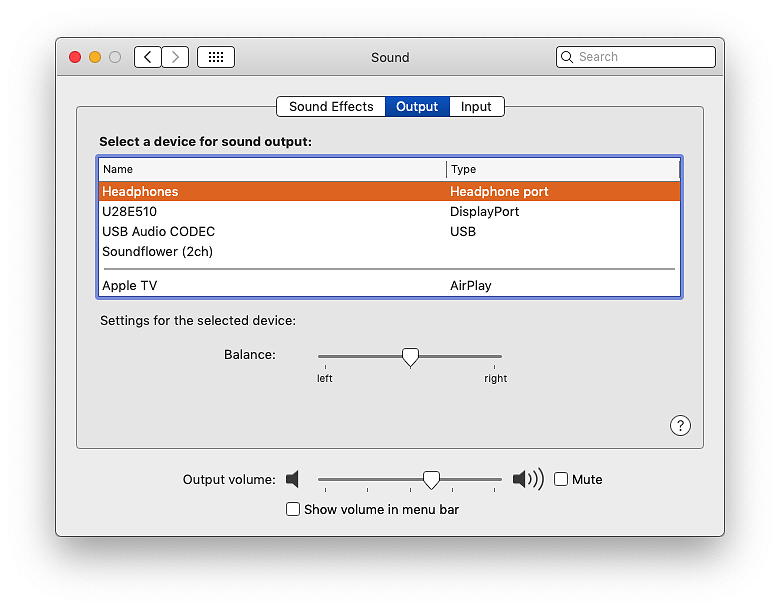Open the Input tab
Image resolution: width=780 pixels, height=610 pixels.
(476, 106)
